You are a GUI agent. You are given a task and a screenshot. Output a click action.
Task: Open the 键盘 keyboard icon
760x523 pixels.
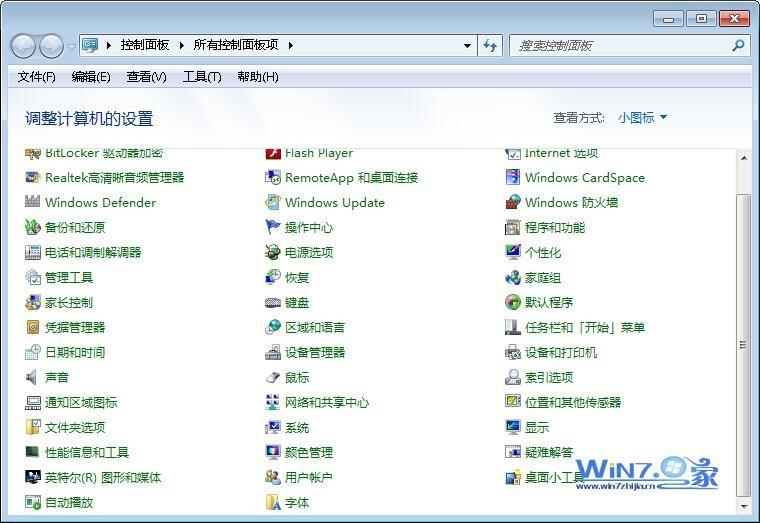pyautogui.click(x=273, y=302)
